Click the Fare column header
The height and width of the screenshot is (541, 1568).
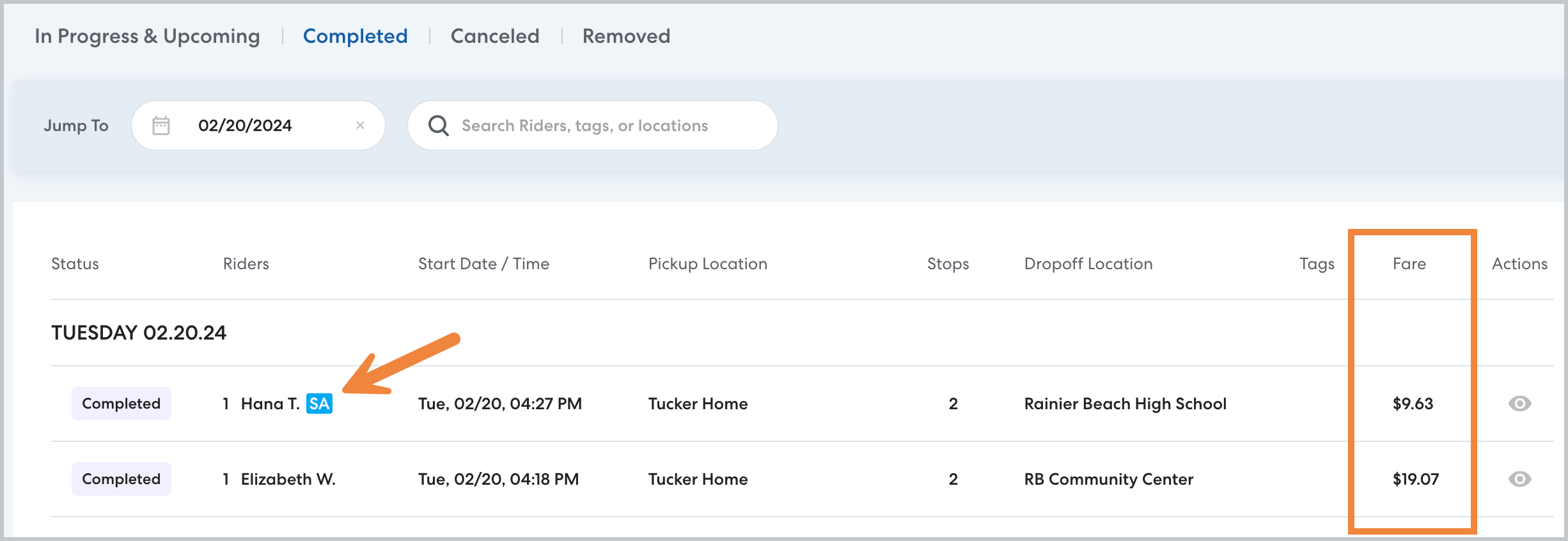(1409, 263)
